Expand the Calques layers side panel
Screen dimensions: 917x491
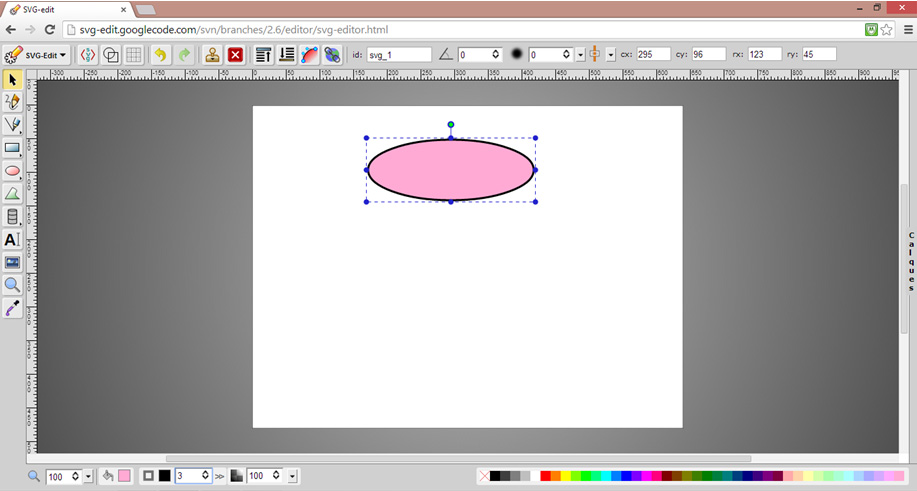pos(910,262)
